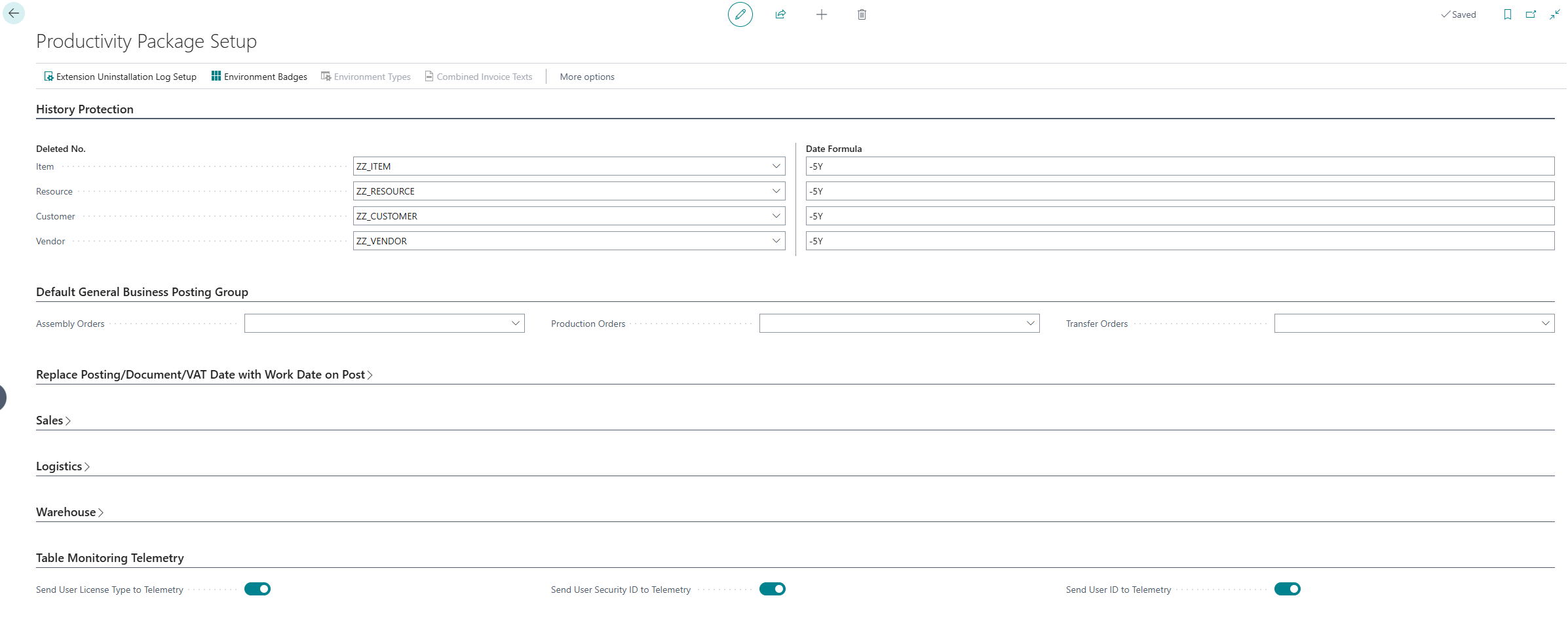Viewport: 1568px width, 619px height.
Task: Open page in new window icon
Action: 1531,14
